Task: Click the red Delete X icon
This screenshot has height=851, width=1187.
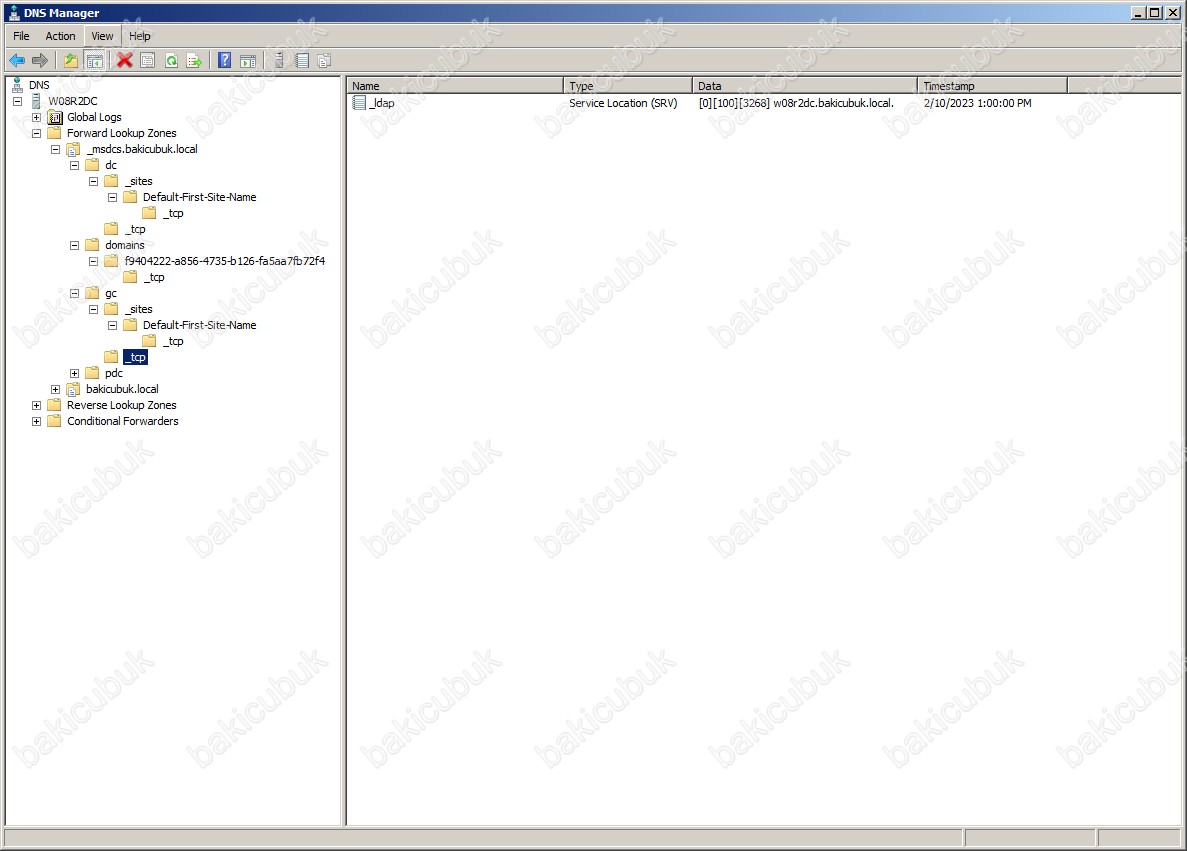Action: [x=125, y=61]
